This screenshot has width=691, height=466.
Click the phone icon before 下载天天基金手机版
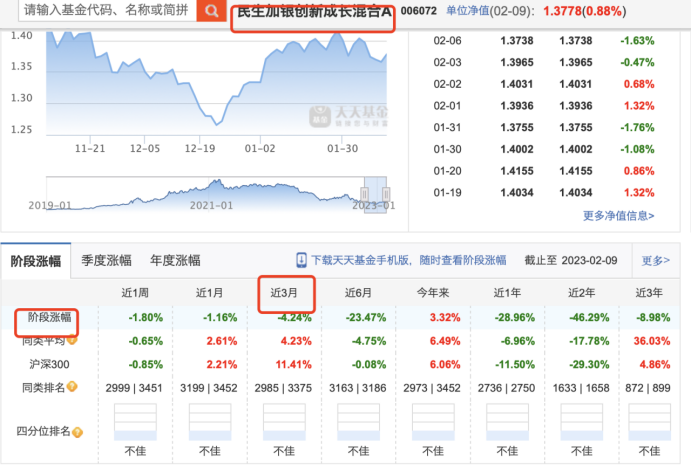298,260
